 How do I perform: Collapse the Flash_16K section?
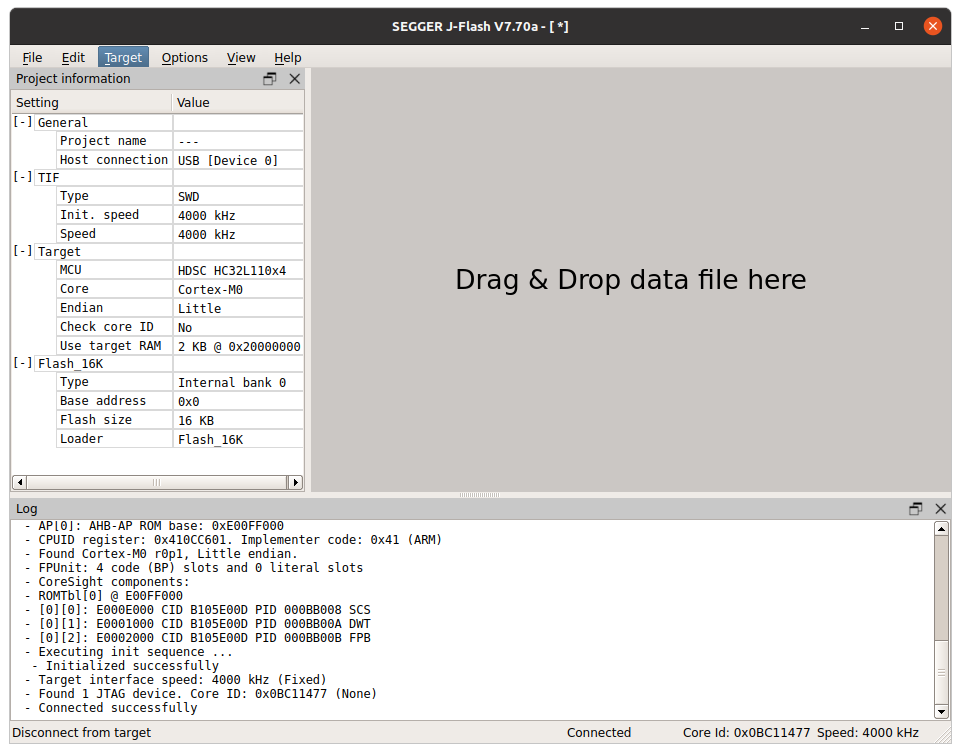pos(23,363)
